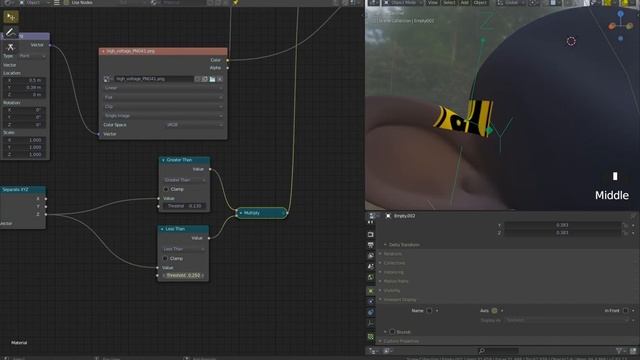Select the box select tool in node editor
This screenshot has width=640, height=360.
coord(11,17)
